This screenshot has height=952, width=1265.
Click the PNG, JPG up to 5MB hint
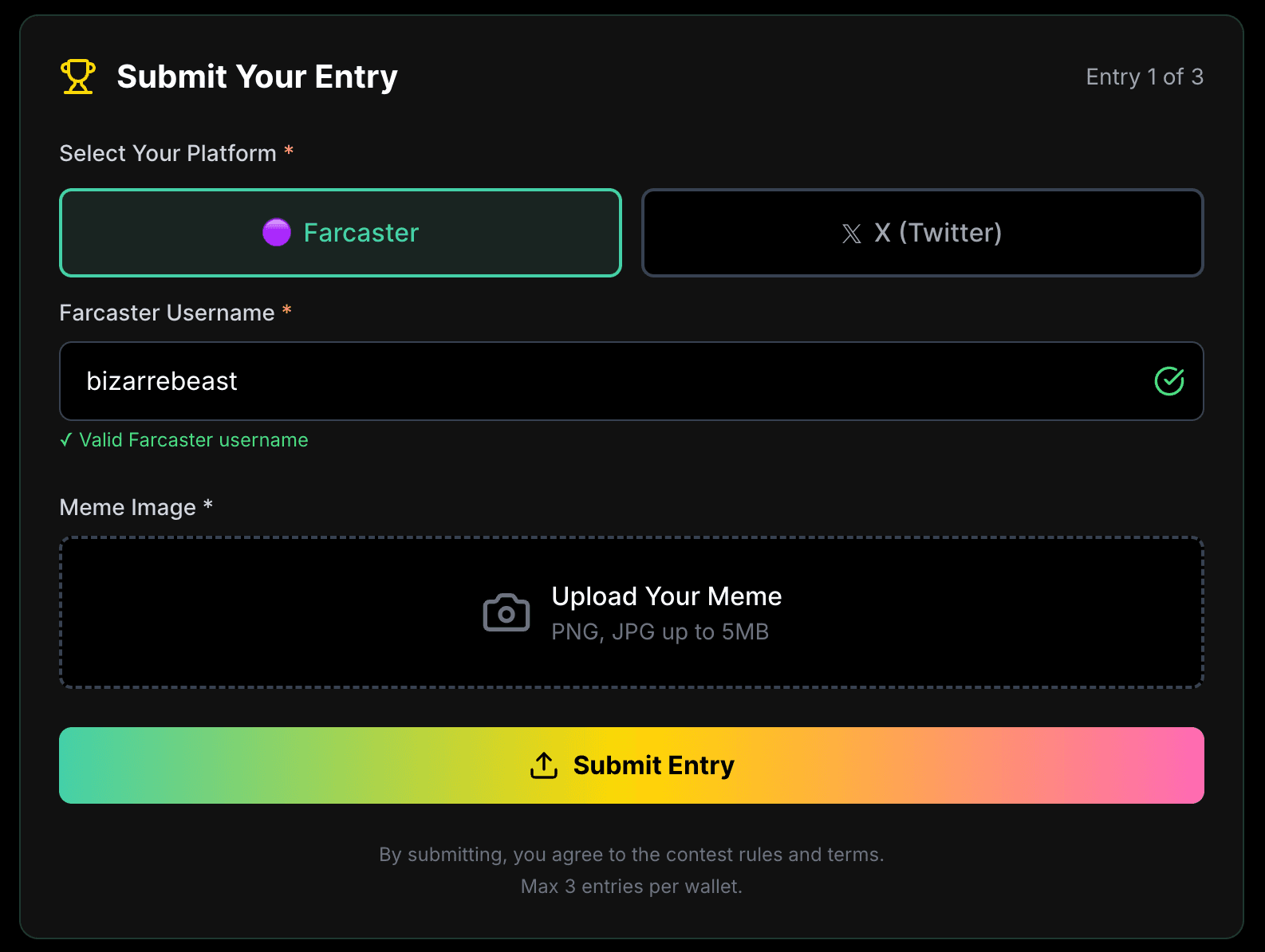pos(660,632)
